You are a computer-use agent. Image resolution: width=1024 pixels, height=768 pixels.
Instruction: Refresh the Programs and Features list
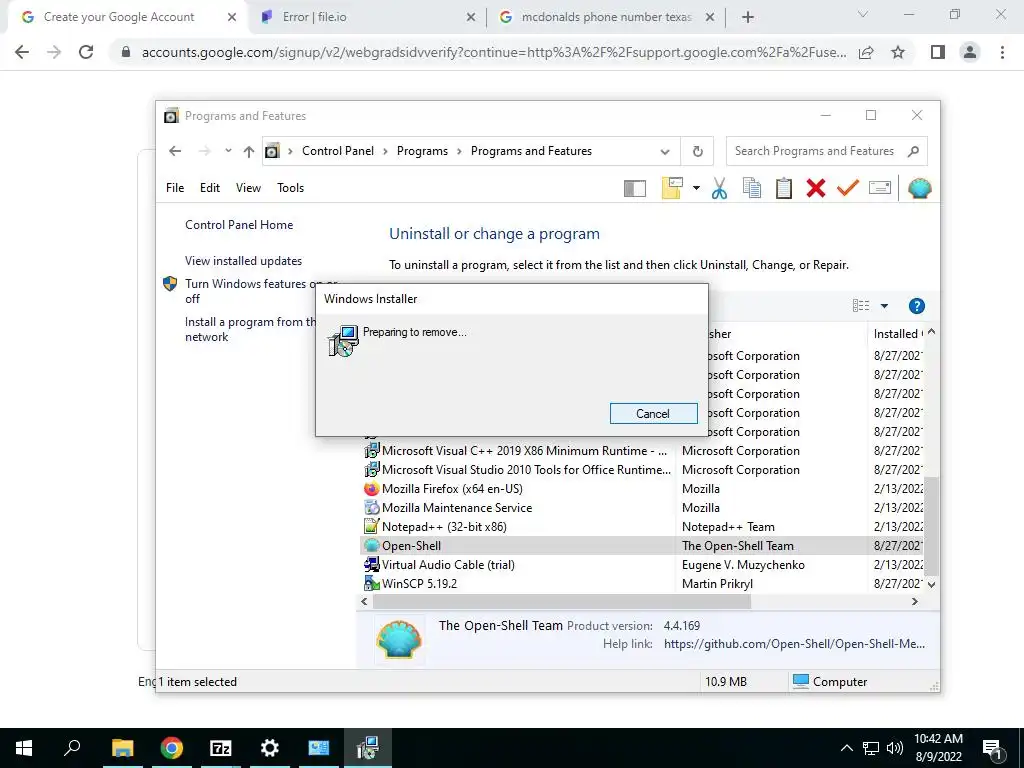pos(697,152)
